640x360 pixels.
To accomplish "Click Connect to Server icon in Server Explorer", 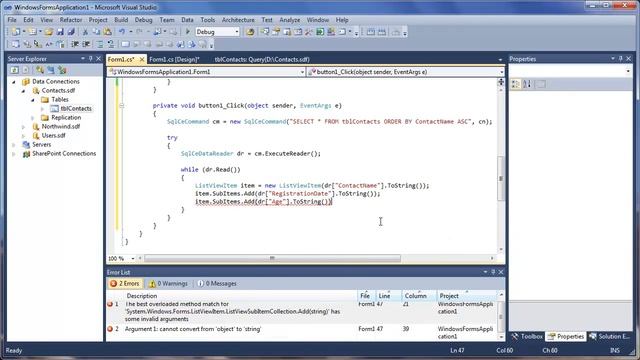I will (51, 70).
